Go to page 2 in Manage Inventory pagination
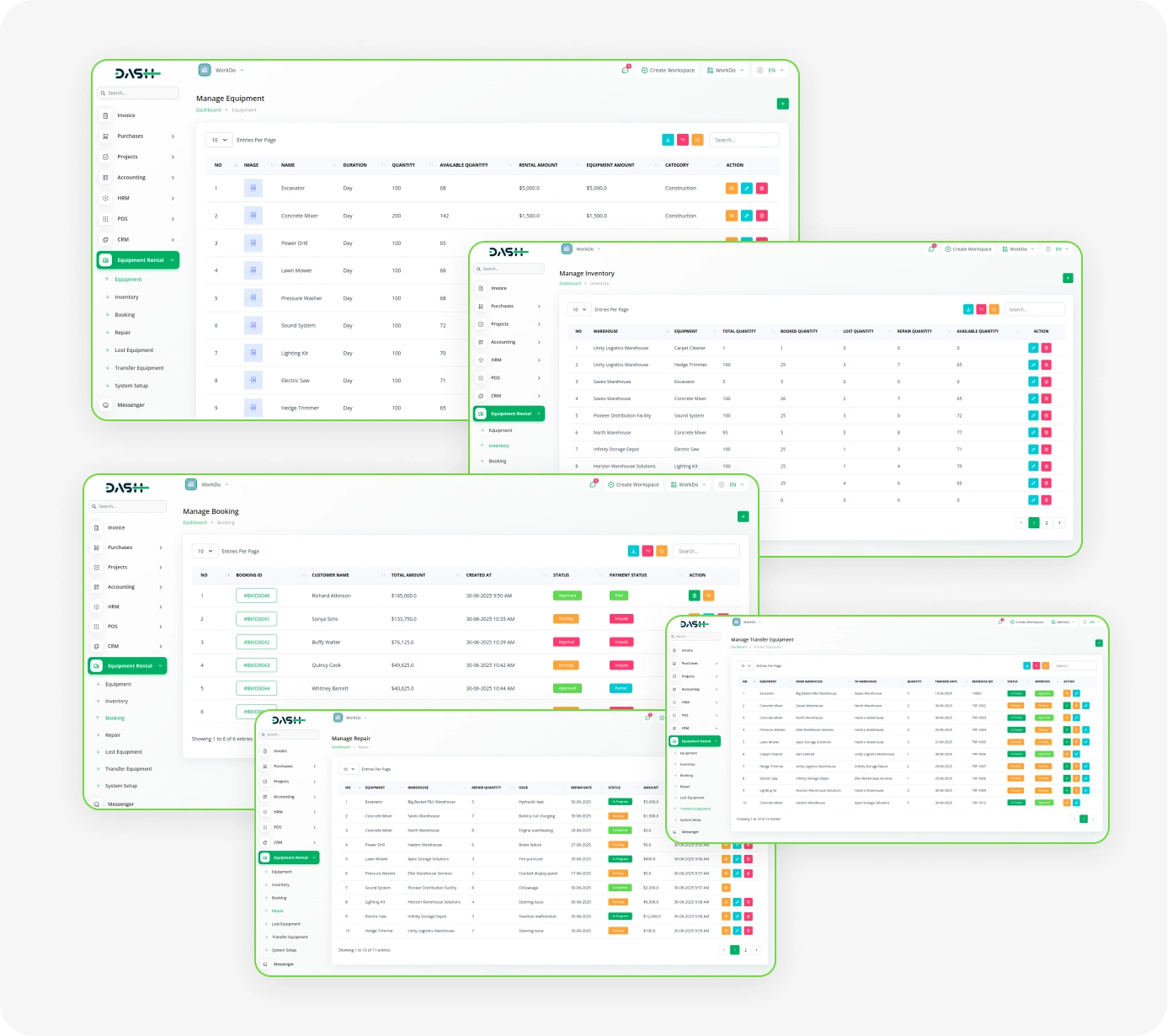 click(1047, 523)
